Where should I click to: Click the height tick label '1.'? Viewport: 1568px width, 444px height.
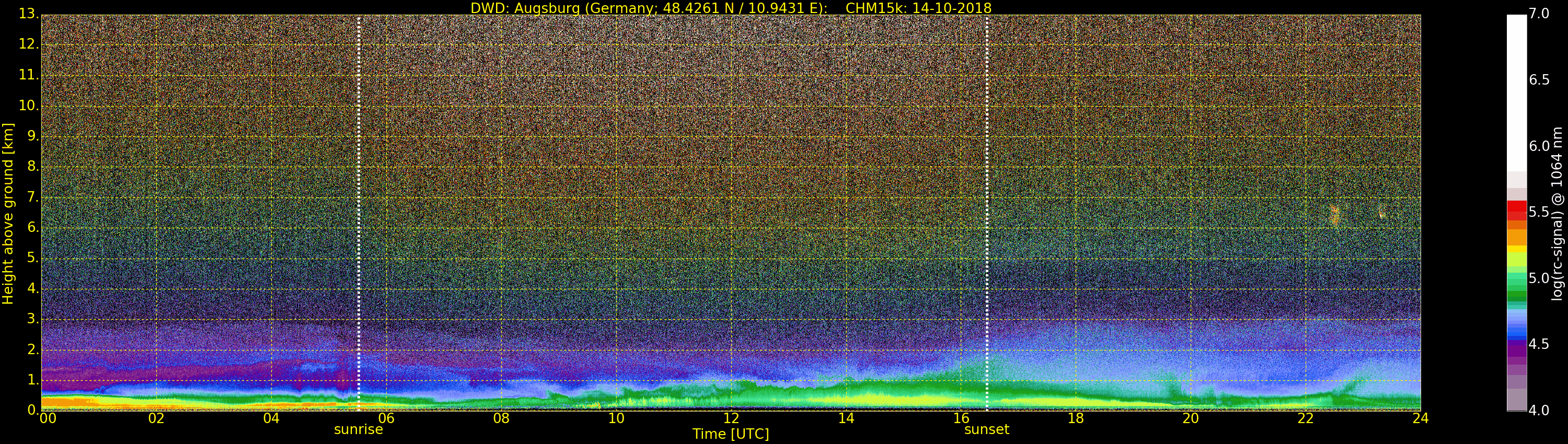33,380
